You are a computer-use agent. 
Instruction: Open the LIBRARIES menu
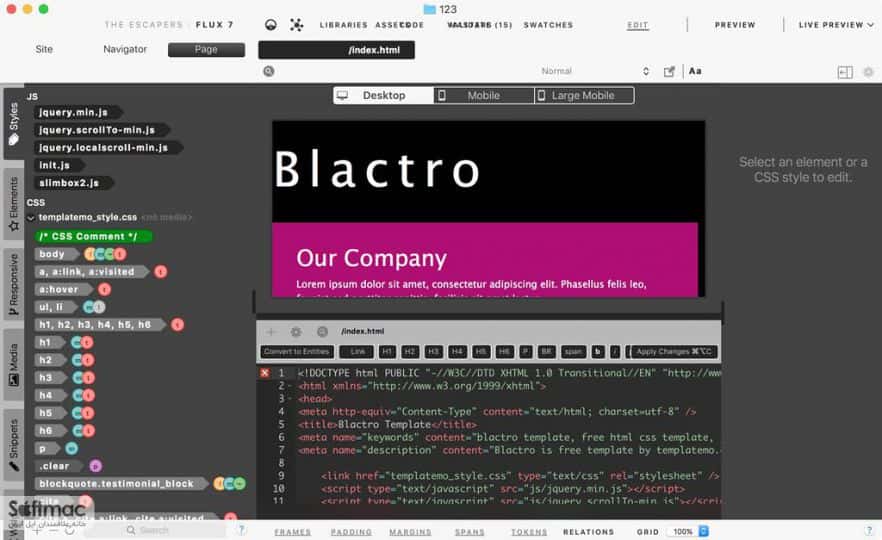[343, 25]
